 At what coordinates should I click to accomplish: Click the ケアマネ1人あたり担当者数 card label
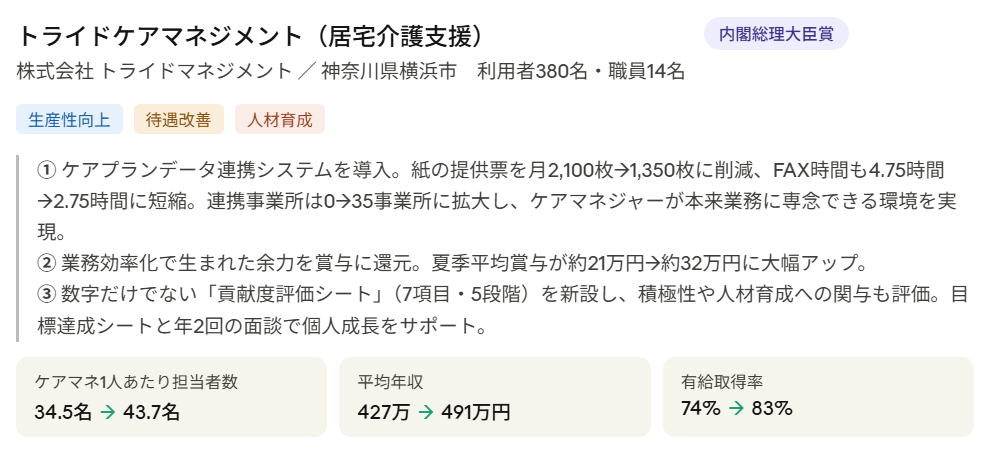[137, 382]
